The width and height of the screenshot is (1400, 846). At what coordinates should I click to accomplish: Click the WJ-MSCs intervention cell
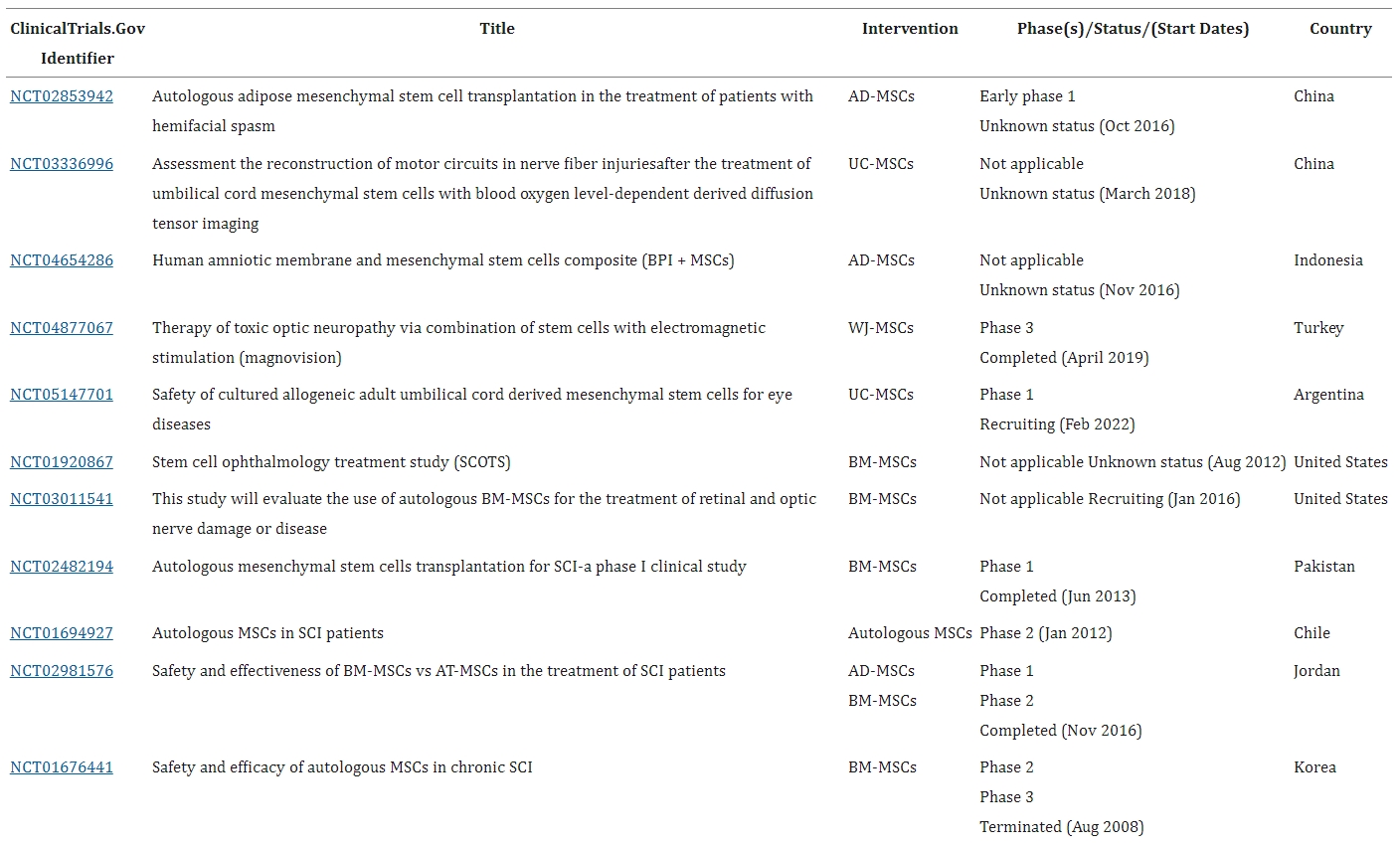tap(880, 328)
